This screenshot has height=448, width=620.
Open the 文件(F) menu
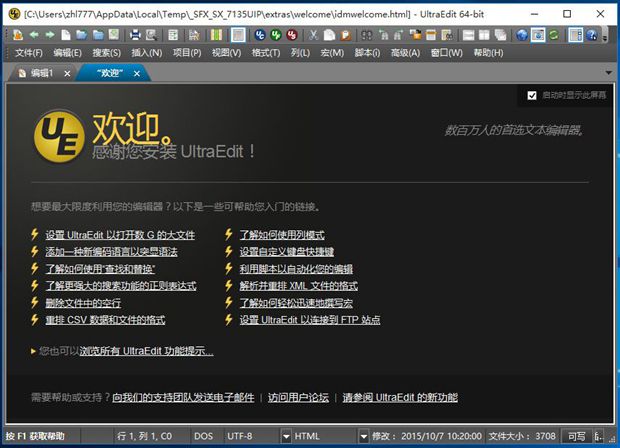tap(29, 53)
